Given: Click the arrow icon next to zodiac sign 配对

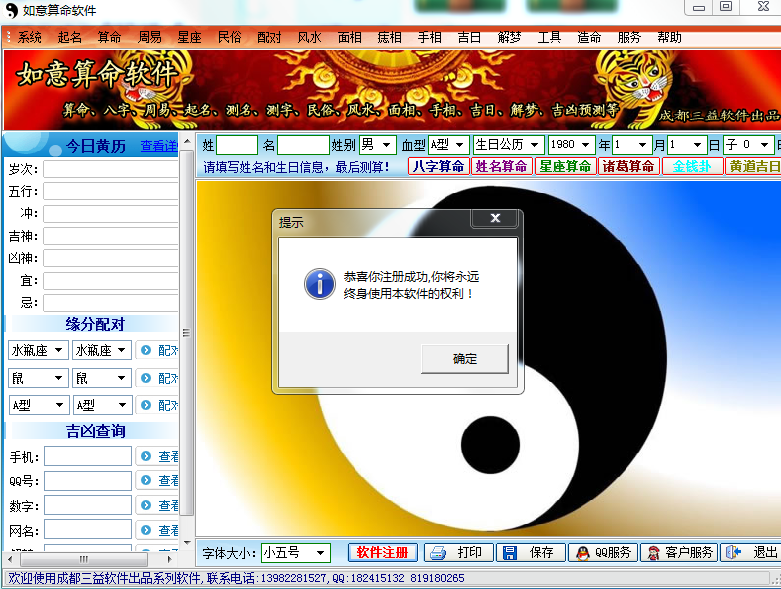Looking at the screenshot, I should pos(146,350).
